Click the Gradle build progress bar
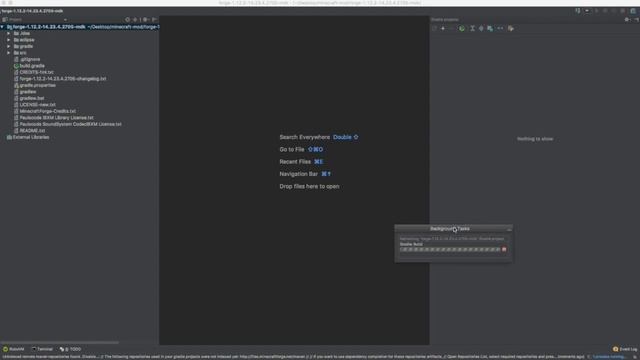 pyautogui.click(x=450, y=249)
